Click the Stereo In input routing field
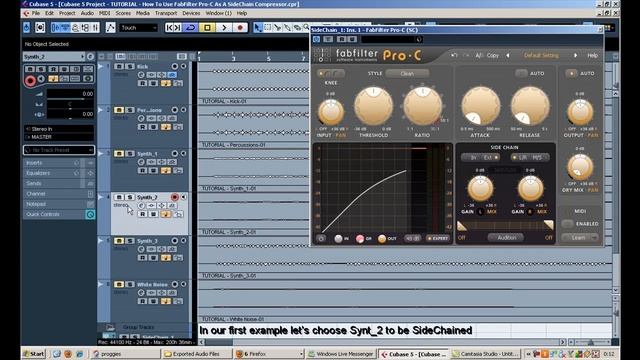640x360 pixels. (59, 129)
